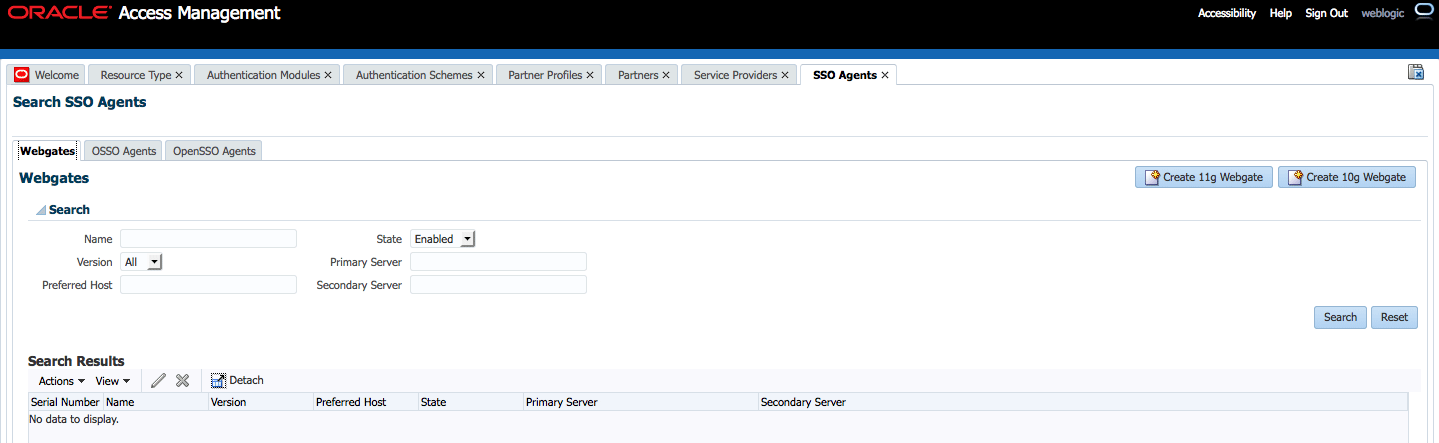Click the X Delete icon in Search Results toolbar
This screenshot has width=1439, height=443.
[182, 380]
